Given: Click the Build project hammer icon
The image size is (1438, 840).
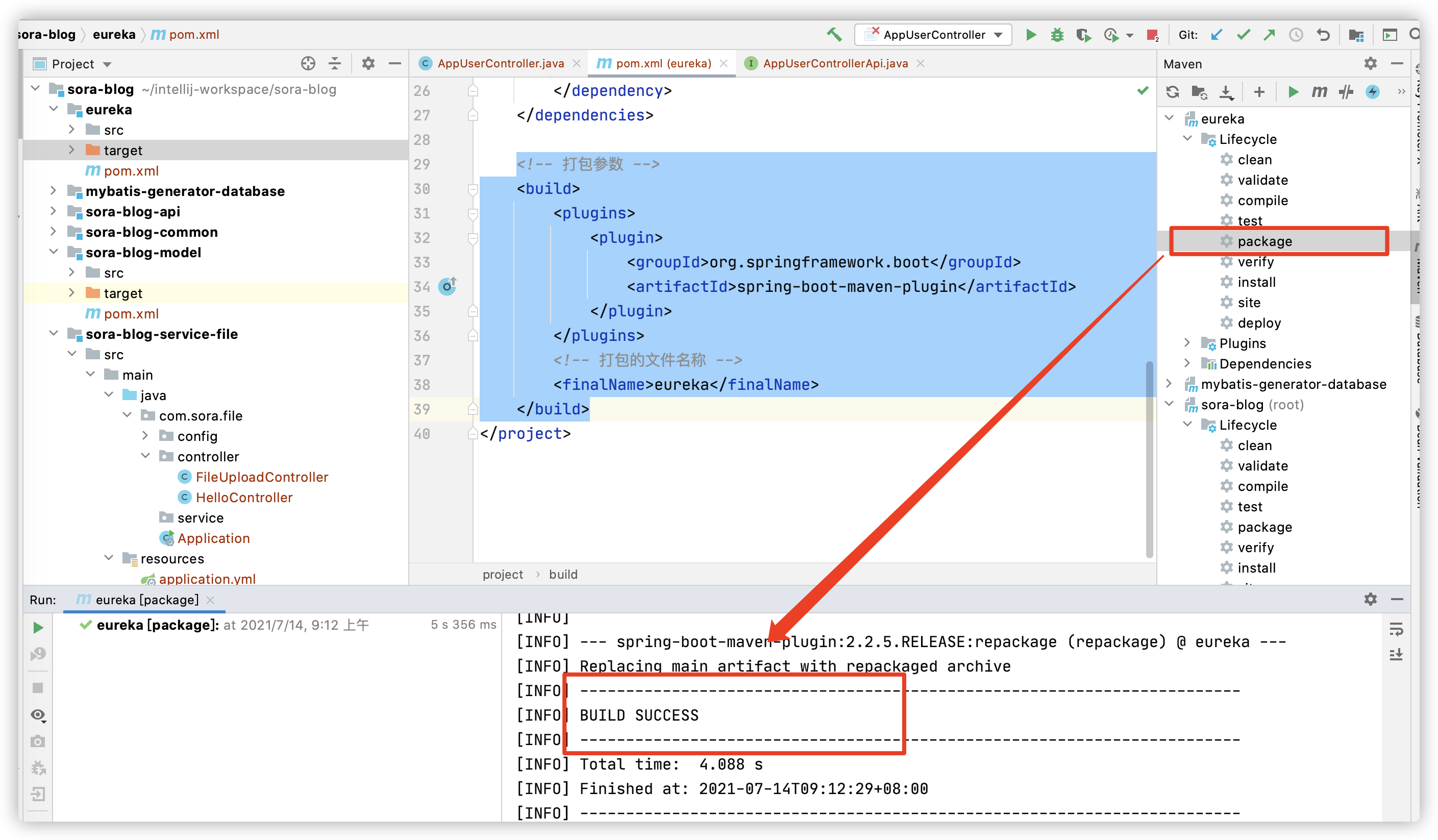Looking at the screenshot, I should pyautogui.click(x=834, y=34).
